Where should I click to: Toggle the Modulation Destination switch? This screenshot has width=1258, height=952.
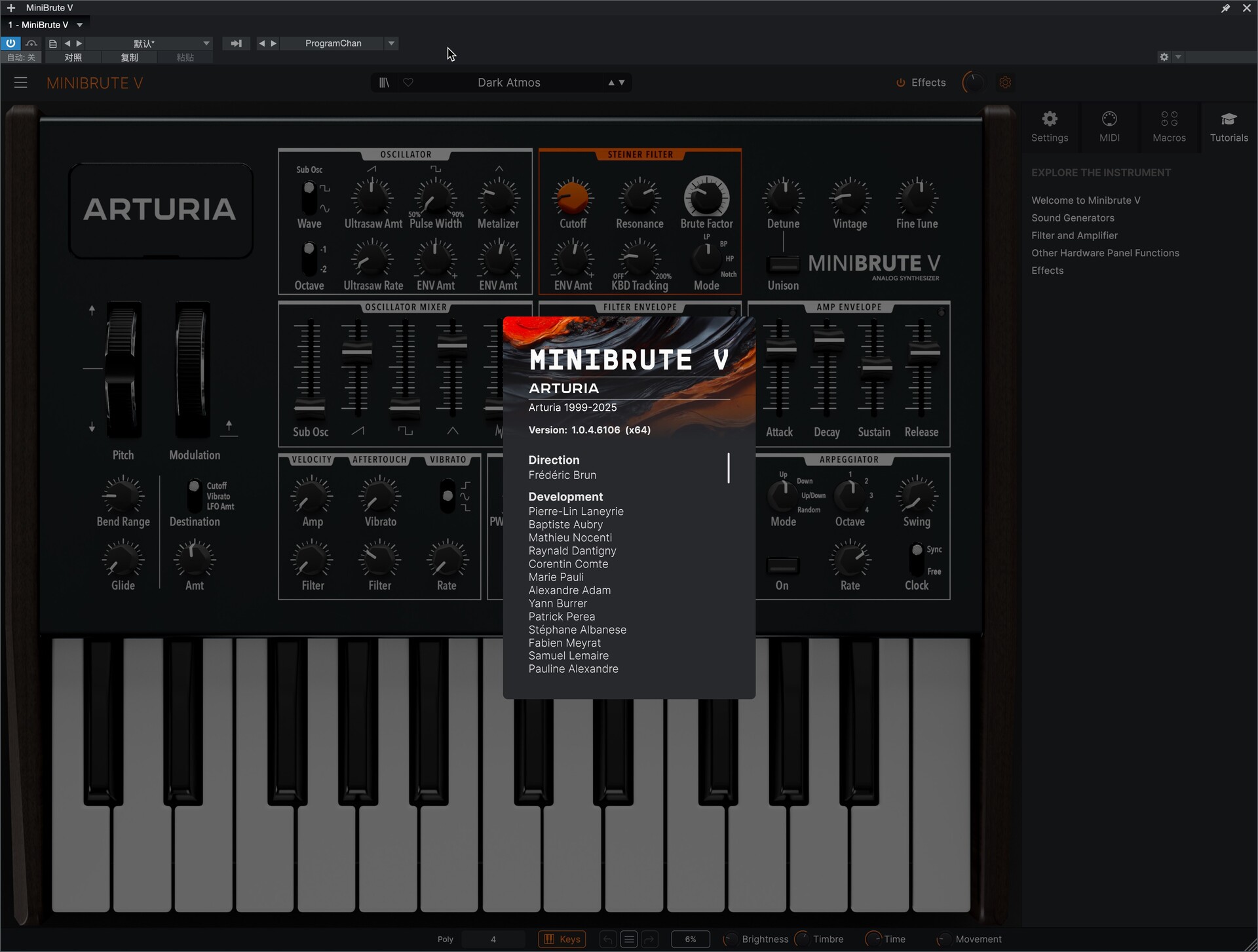coord(194,496)
